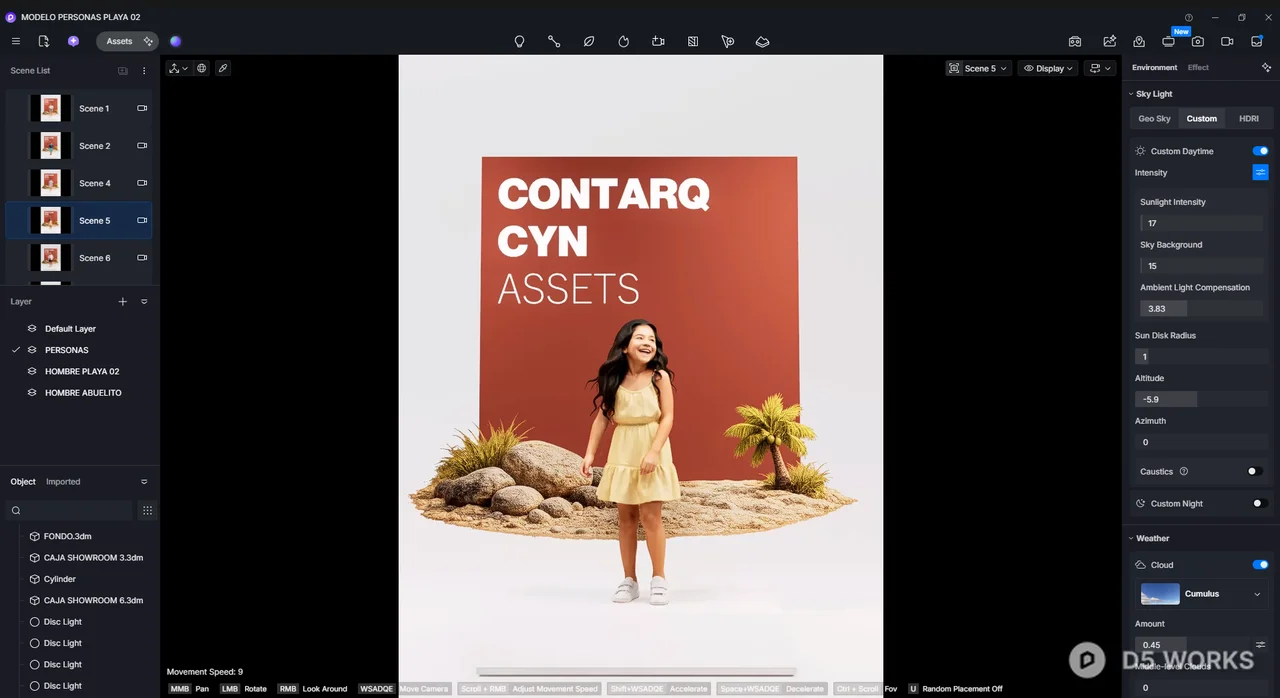Adjust the Sunlight Intensity slider

click(x=1204, y=223)
